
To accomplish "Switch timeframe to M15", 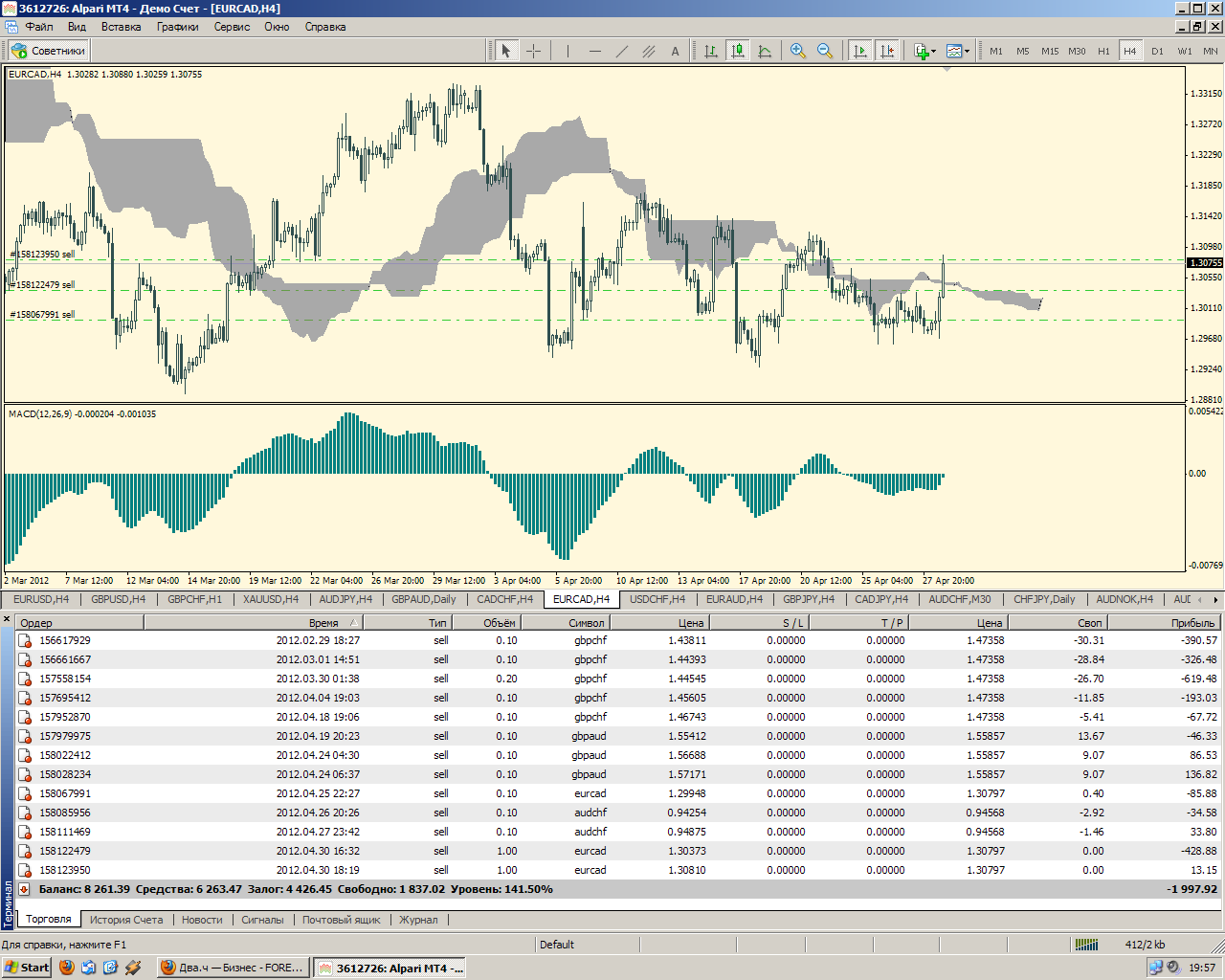I will point(1050,51).
